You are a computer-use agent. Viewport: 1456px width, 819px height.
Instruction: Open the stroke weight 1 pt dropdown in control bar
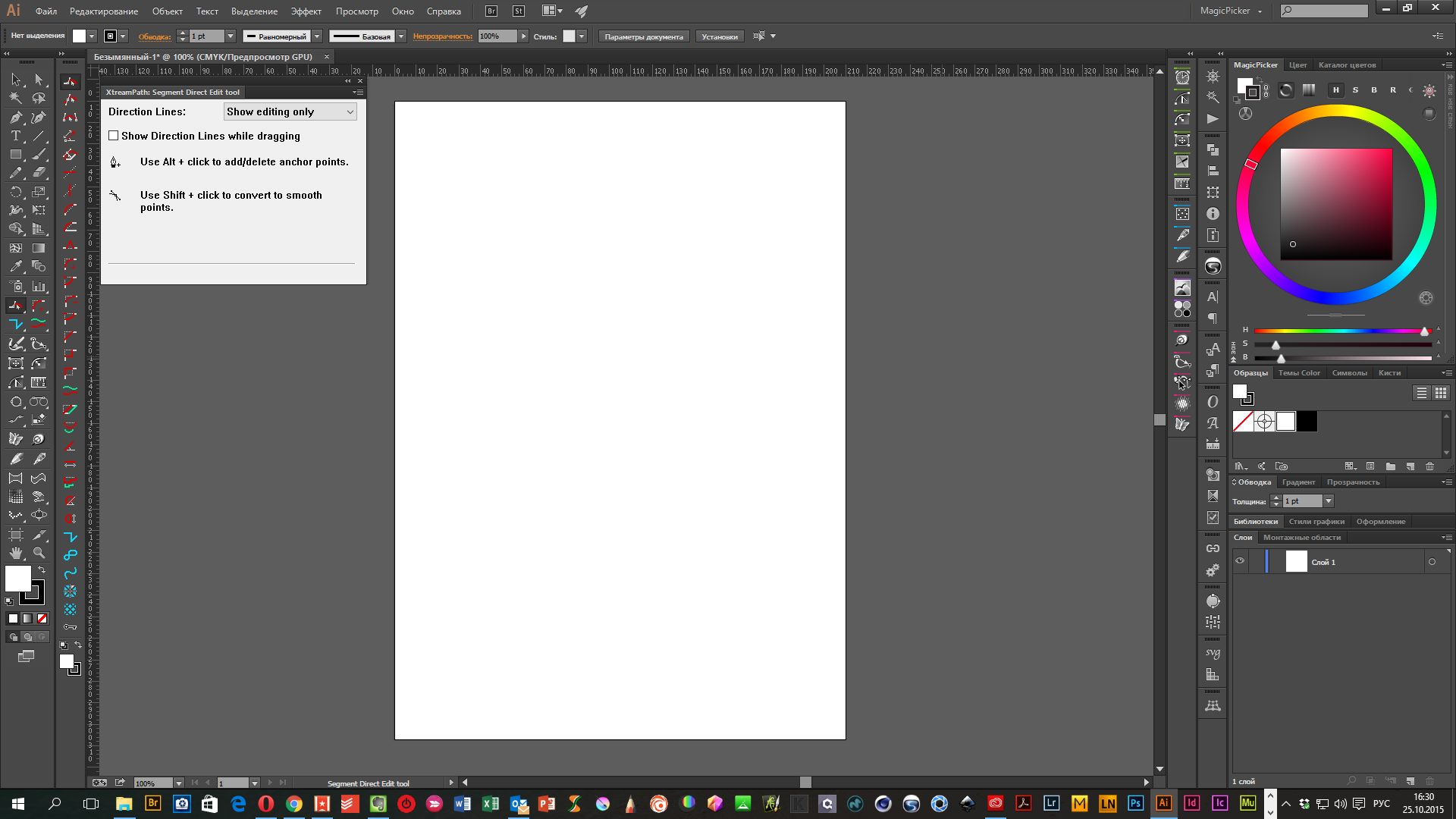231,36
